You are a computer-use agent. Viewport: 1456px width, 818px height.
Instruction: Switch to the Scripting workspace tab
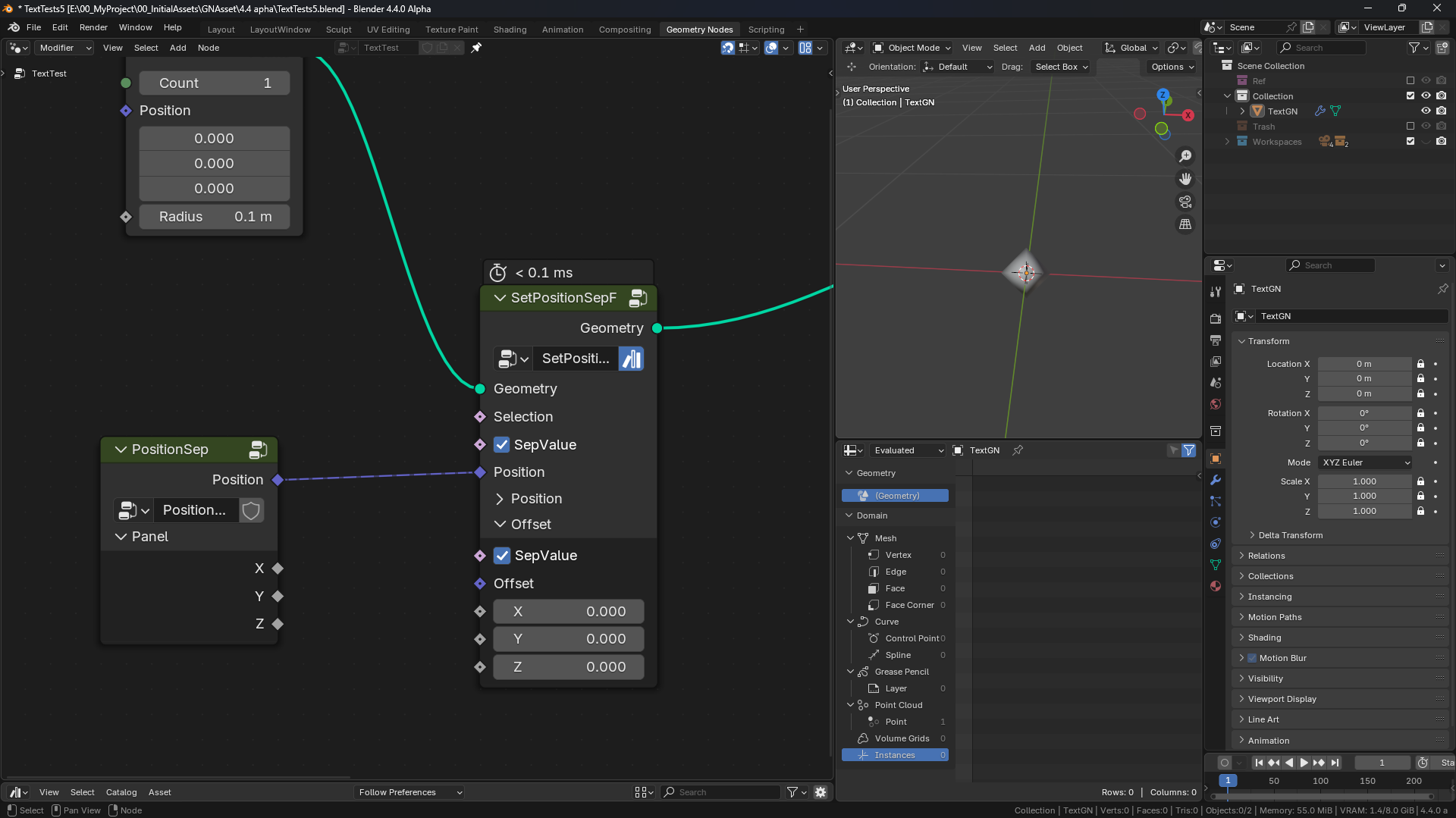pos(766,30)
